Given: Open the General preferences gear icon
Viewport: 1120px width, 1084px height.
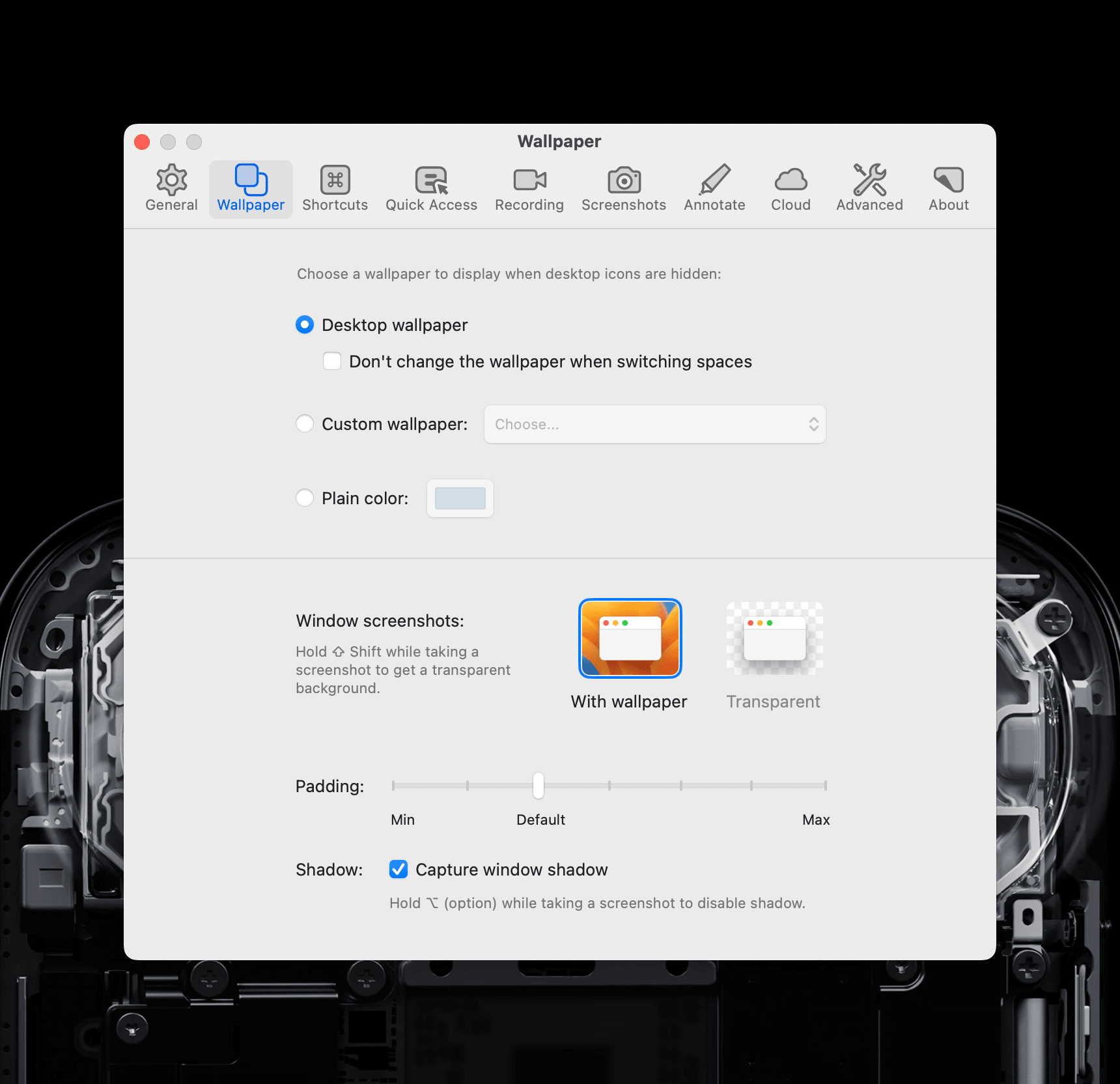Looking at the screenshot, I should tap(171, 180).
